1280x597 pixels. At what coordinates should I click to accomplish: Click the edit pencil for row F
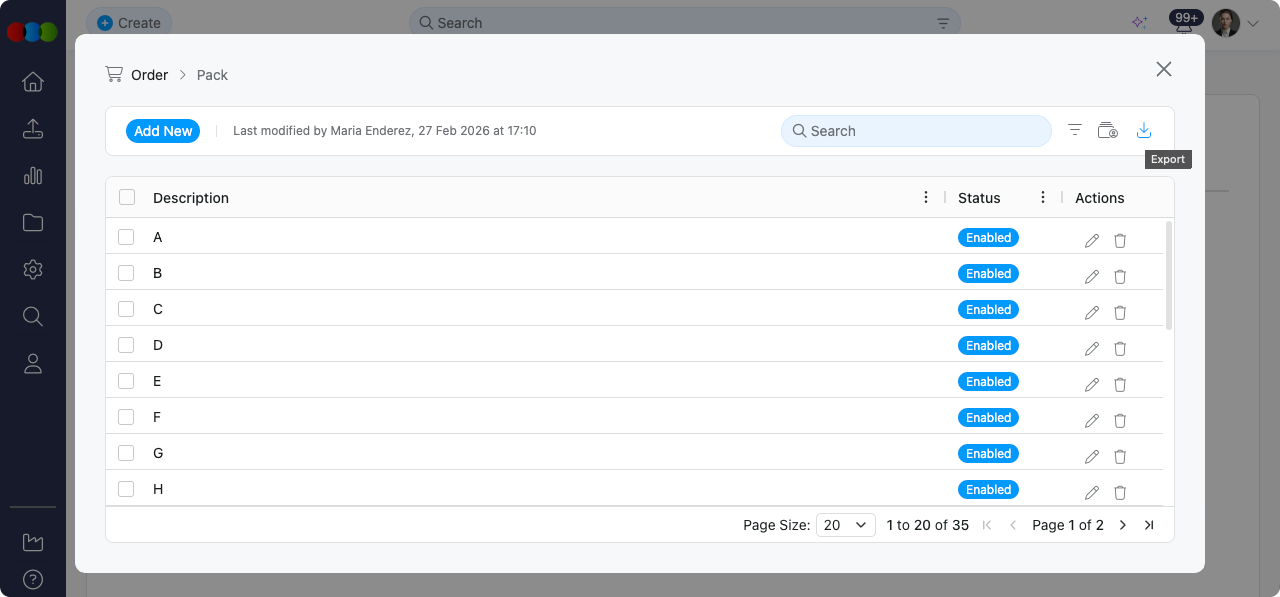tap(1092, 421)
